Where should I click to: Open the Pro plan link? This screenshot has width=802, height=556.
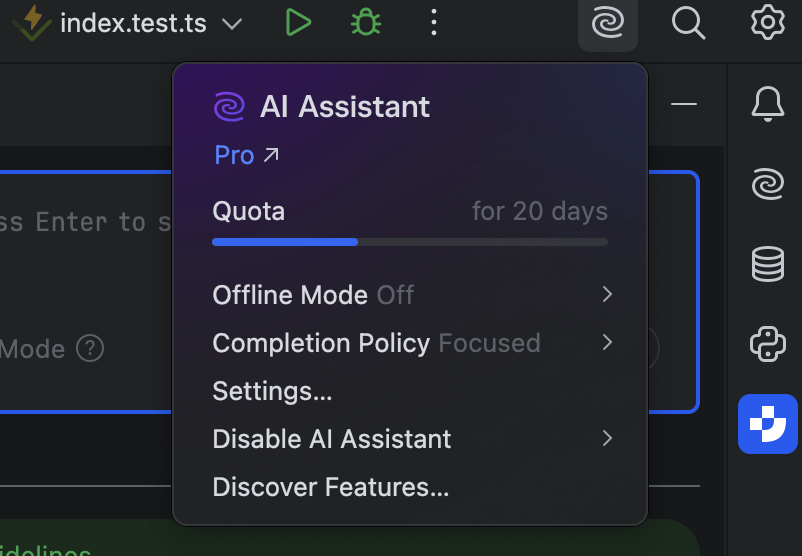click(247, 155)
